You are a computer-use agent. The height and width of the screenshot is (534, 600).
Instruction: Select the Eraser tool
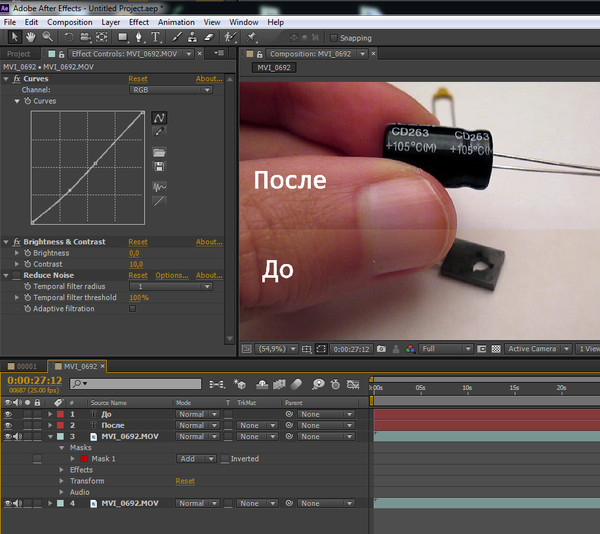[x=209, y=37]
